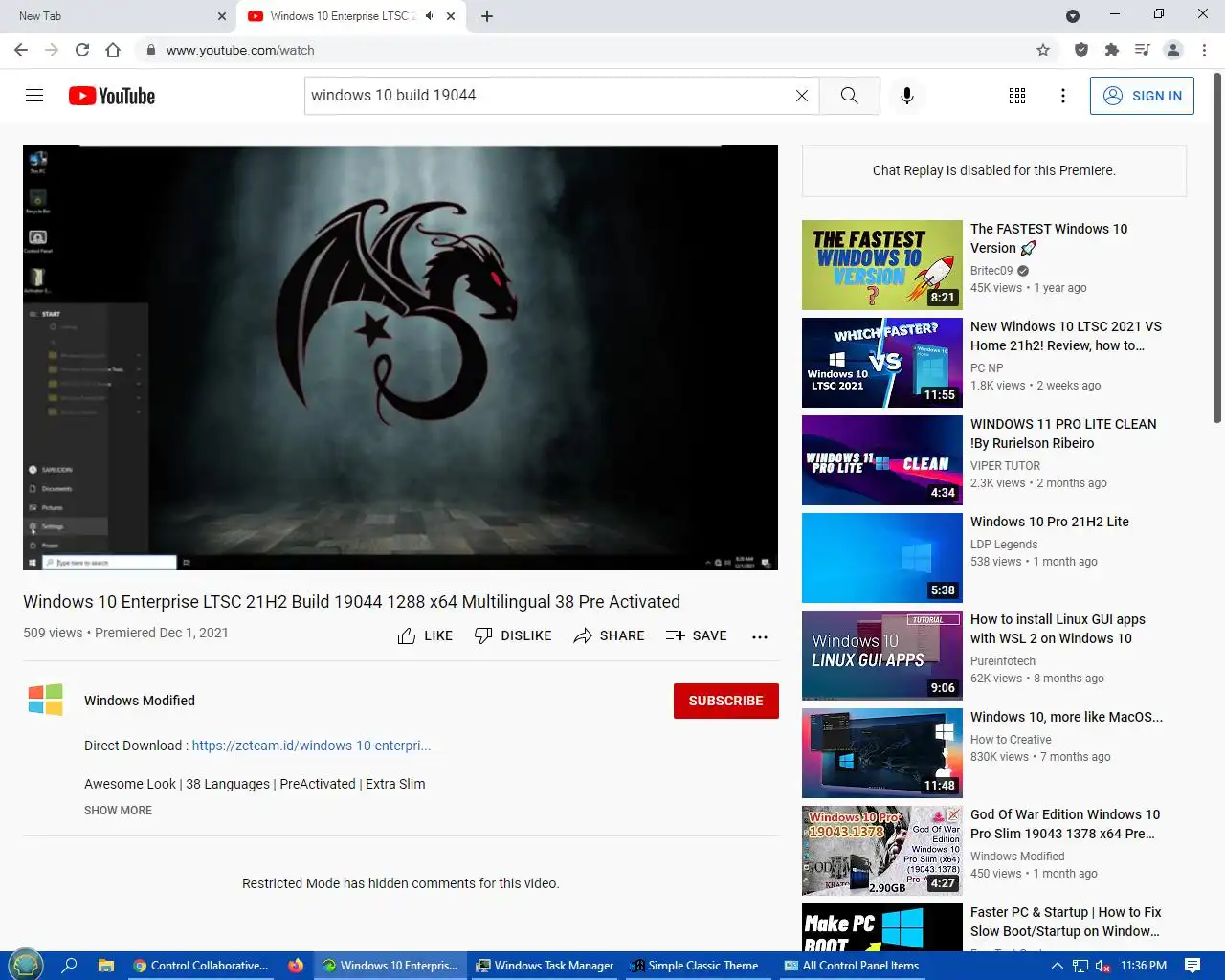
Task: Open the network tray icon
Action: coord(1080,966)
